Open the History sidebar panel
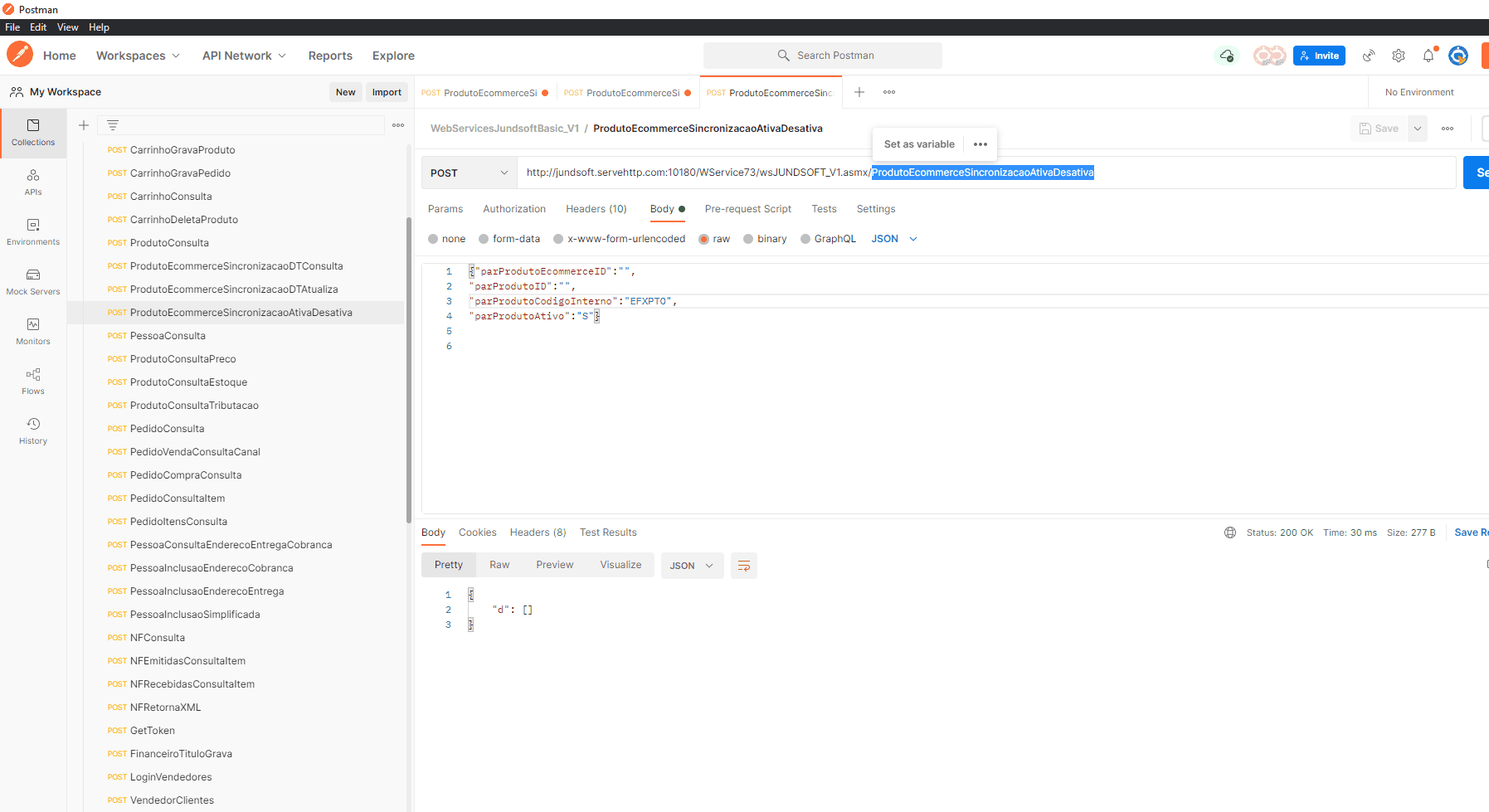This screenshot has height=812, width=1489. click(x=33, y=431)
